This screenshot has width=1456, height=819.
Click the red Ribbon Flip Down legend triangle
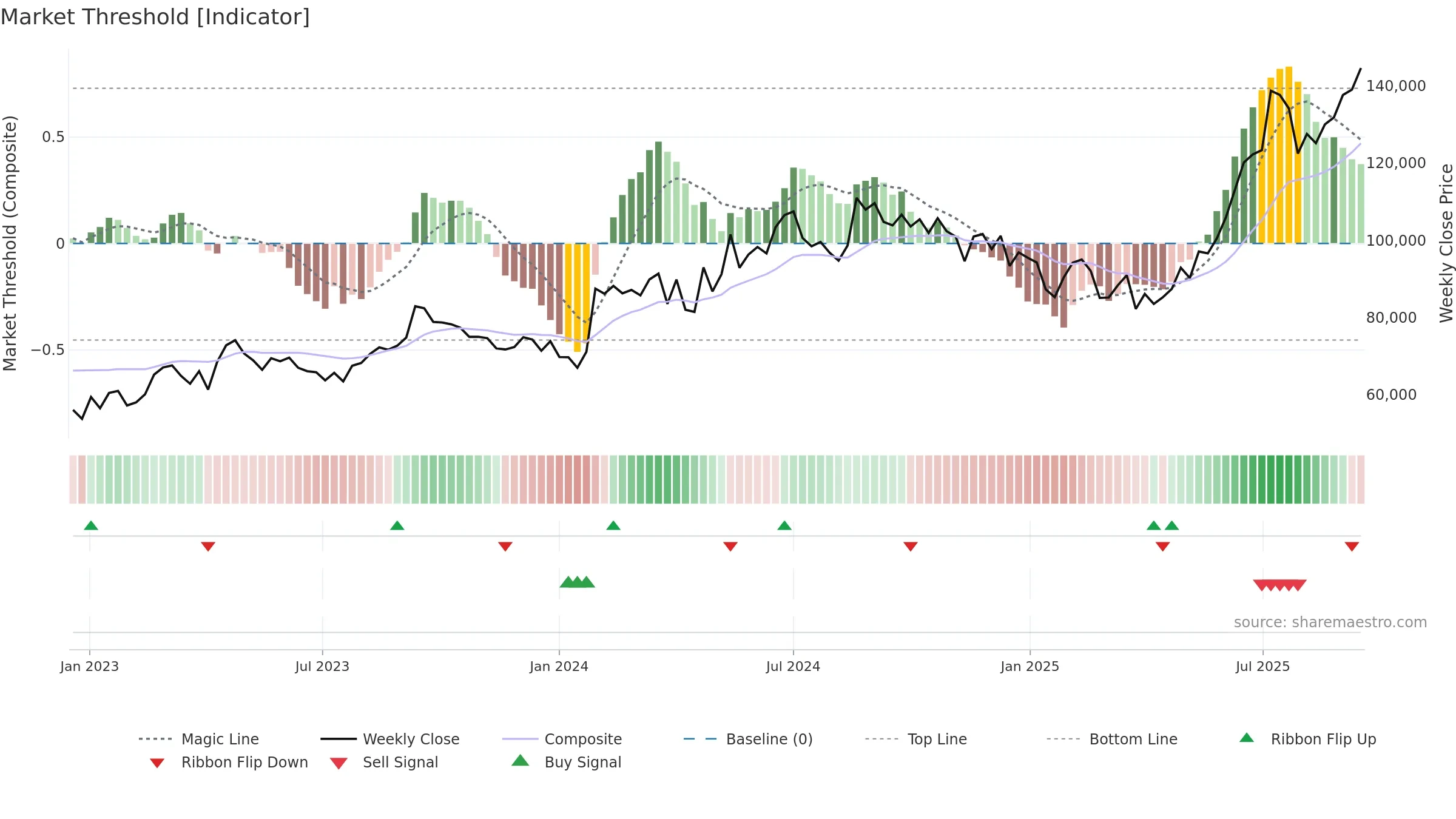(157, 763)
